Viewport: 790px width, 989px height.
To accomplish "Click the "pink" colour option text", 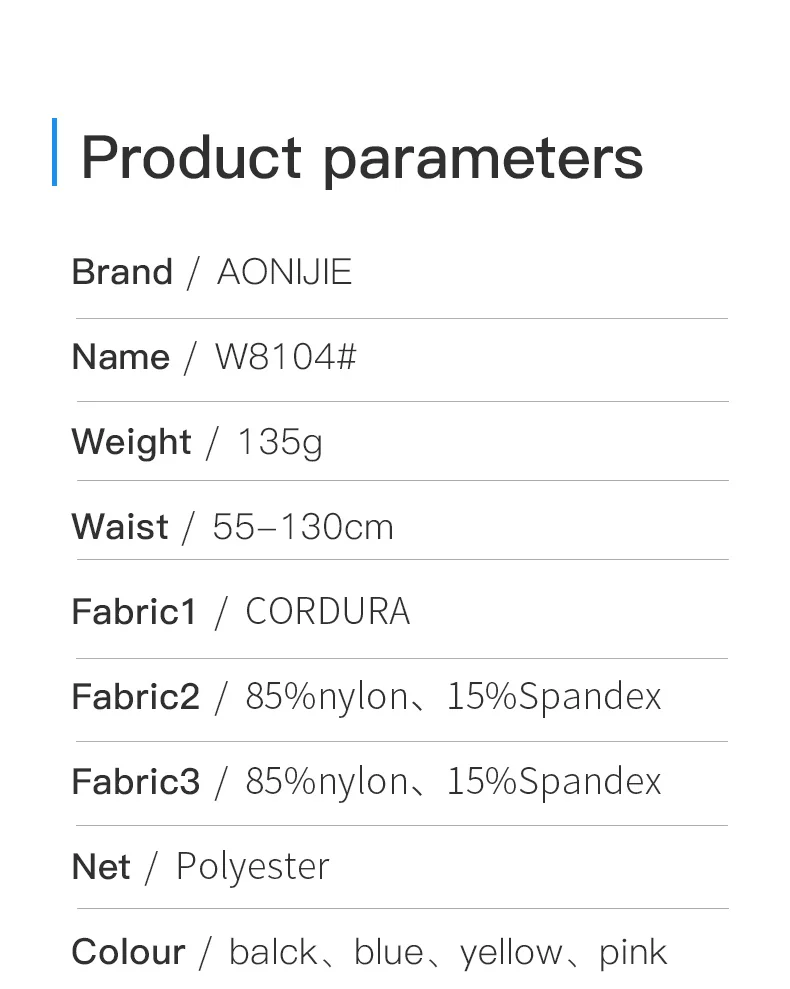I will click(x=633, y=952).
